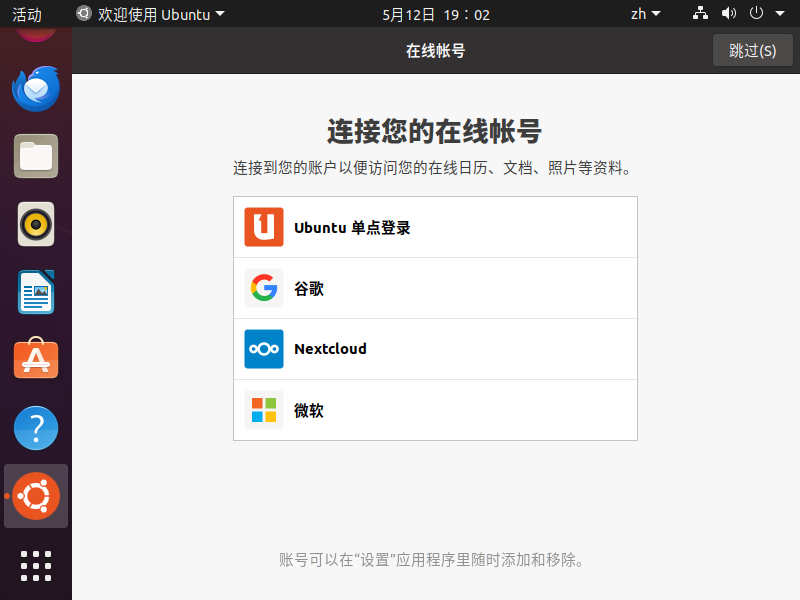Click the Welcome to Ubuntu dock icon
The width and height of the screenshot is (800, 600).
tap(36, 496)
